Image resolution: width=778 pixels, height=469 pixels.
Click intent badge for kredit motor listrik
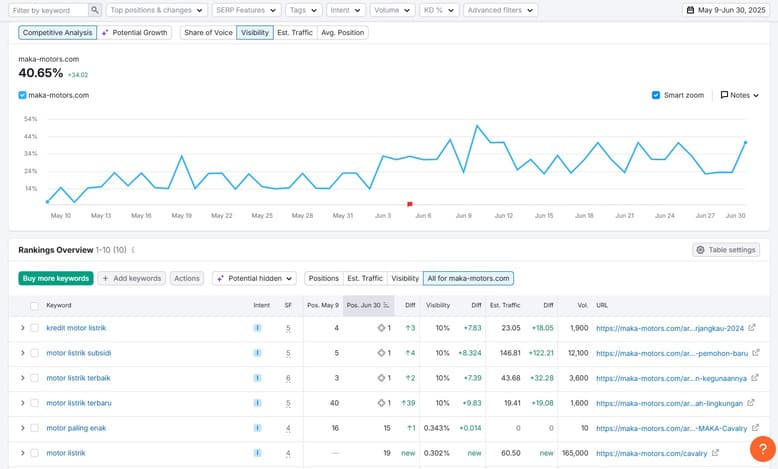tap(258, 328)
